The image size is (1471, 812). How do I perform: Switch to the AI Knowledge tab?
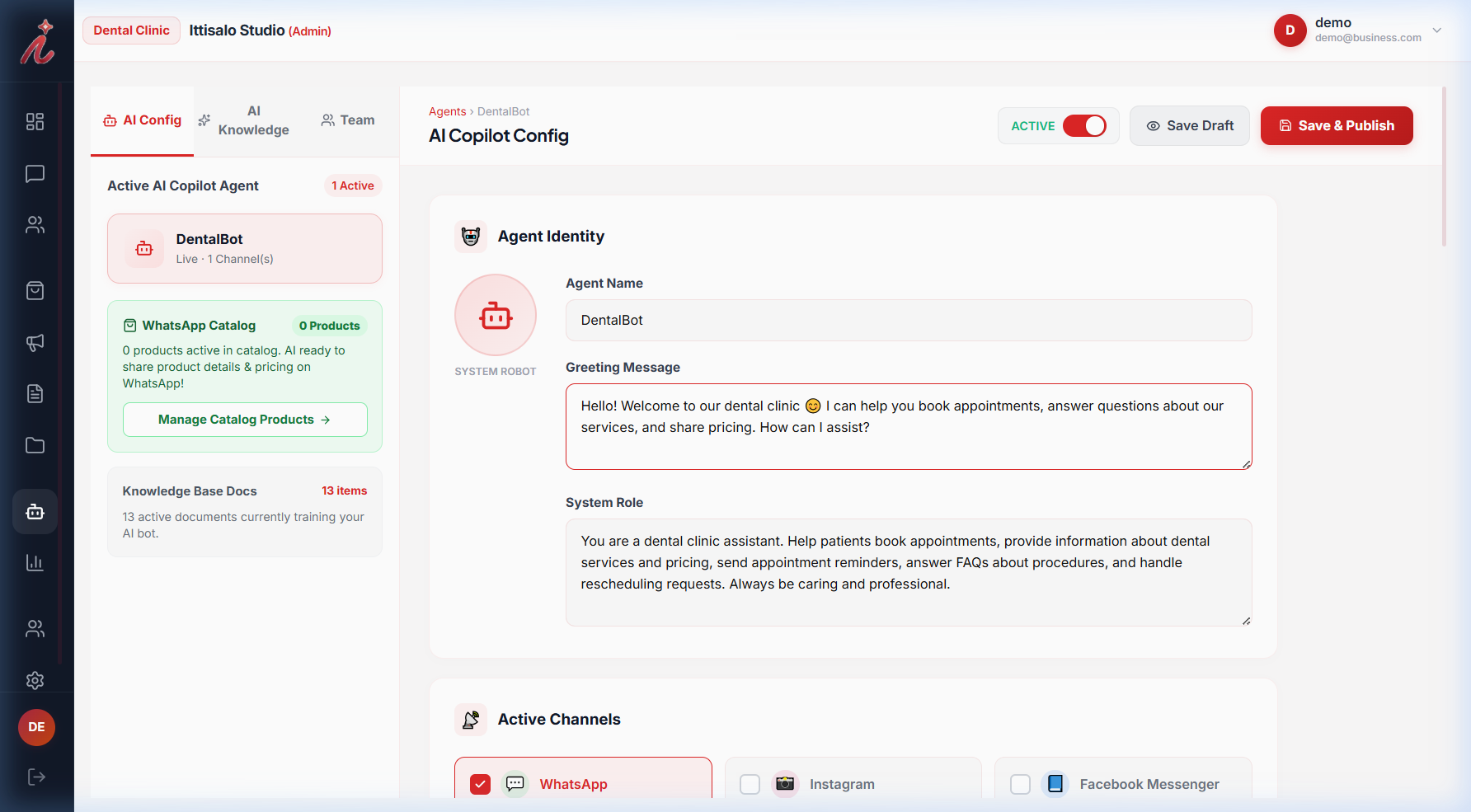(x=244, y=120)
